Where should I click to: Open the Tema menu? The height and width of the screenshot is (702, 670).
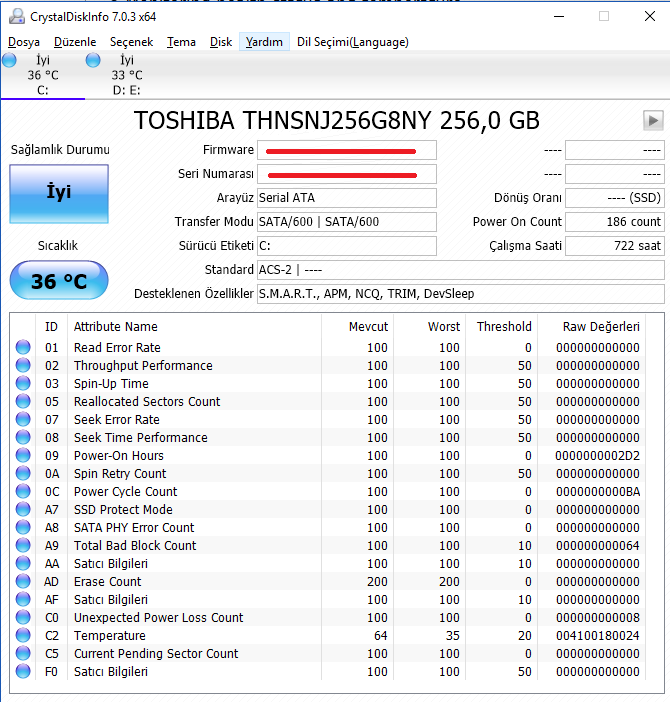181,42
